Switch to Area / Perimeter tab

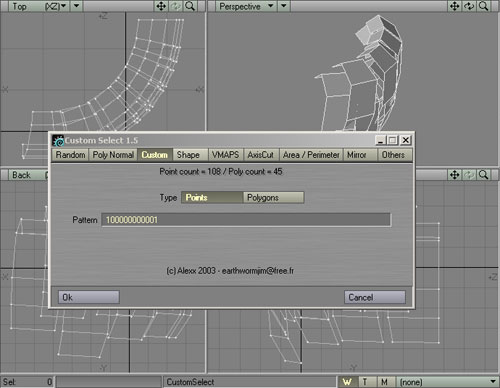(x=311, y=155)
